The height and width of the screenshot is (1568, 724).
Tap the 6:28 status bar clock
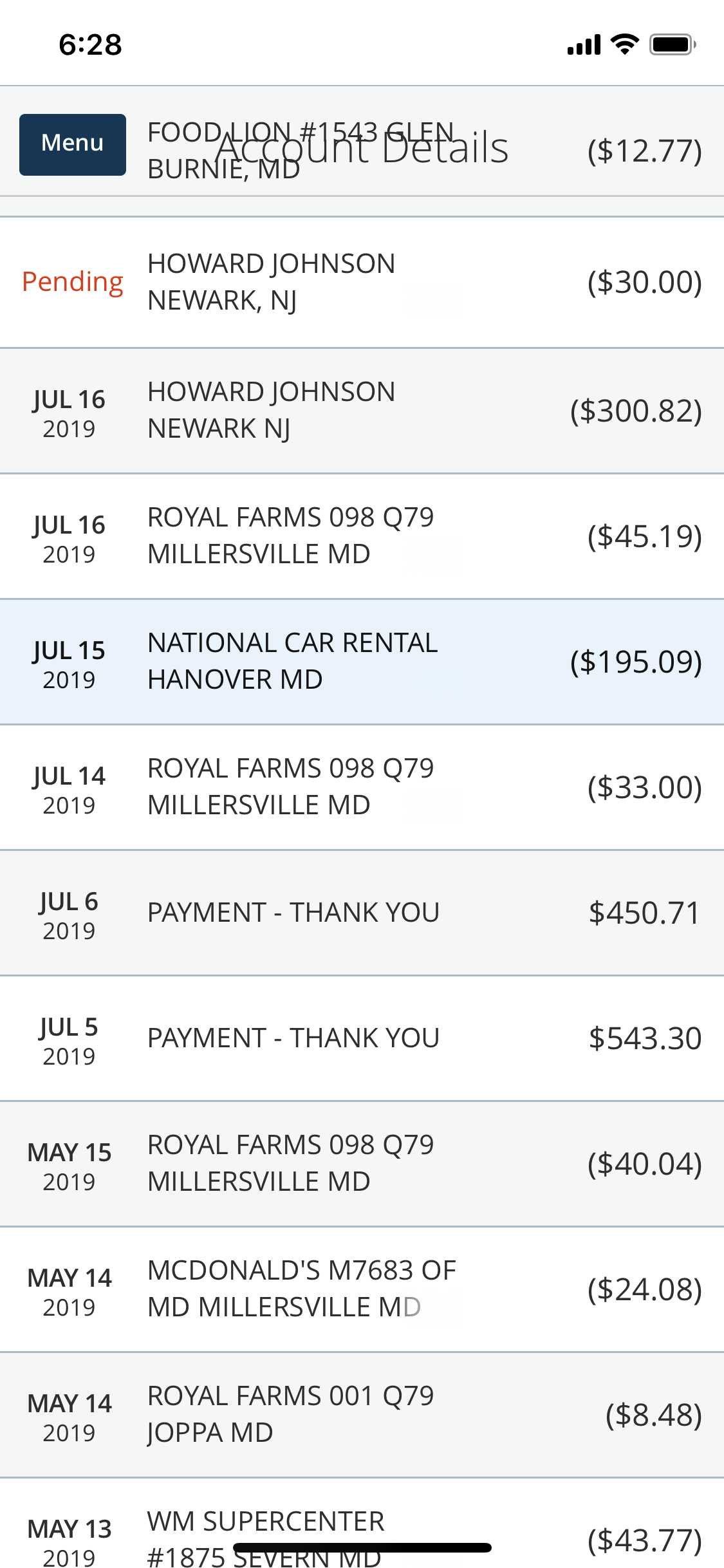(90, 45)
